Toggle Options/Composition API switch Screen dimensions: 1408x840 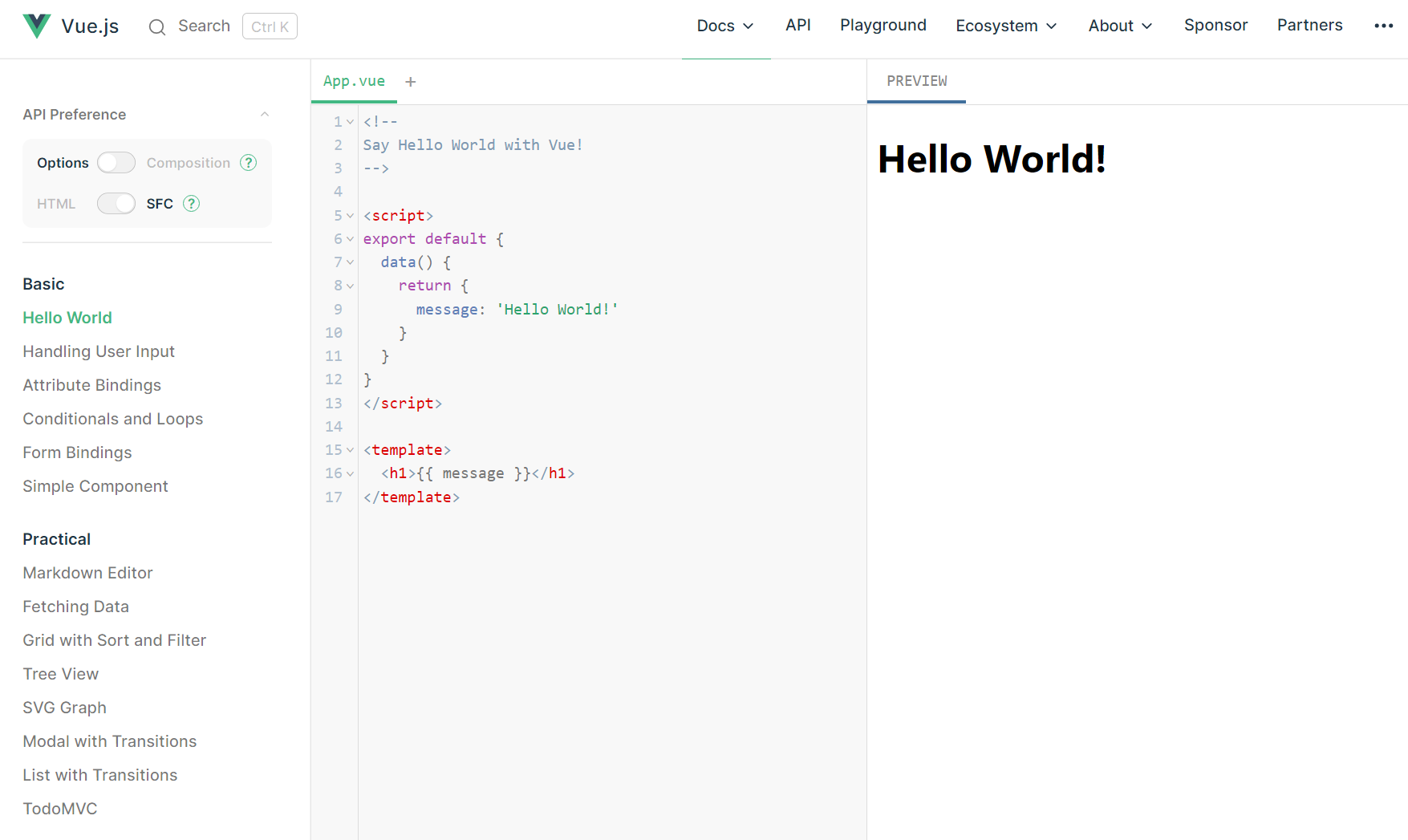click(116, 163)
